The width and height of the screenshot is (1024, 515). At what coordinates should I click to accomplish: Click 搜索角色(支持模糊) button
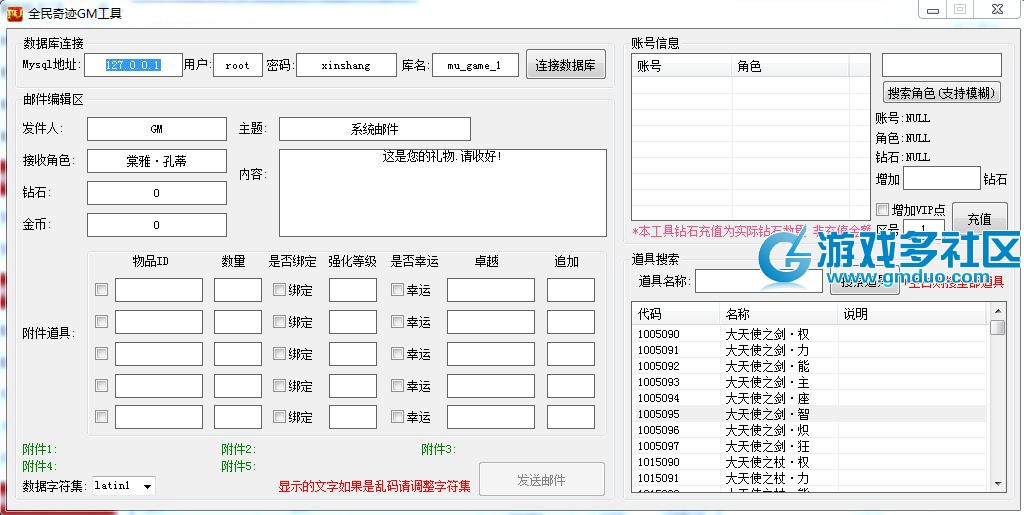(942, 93)
